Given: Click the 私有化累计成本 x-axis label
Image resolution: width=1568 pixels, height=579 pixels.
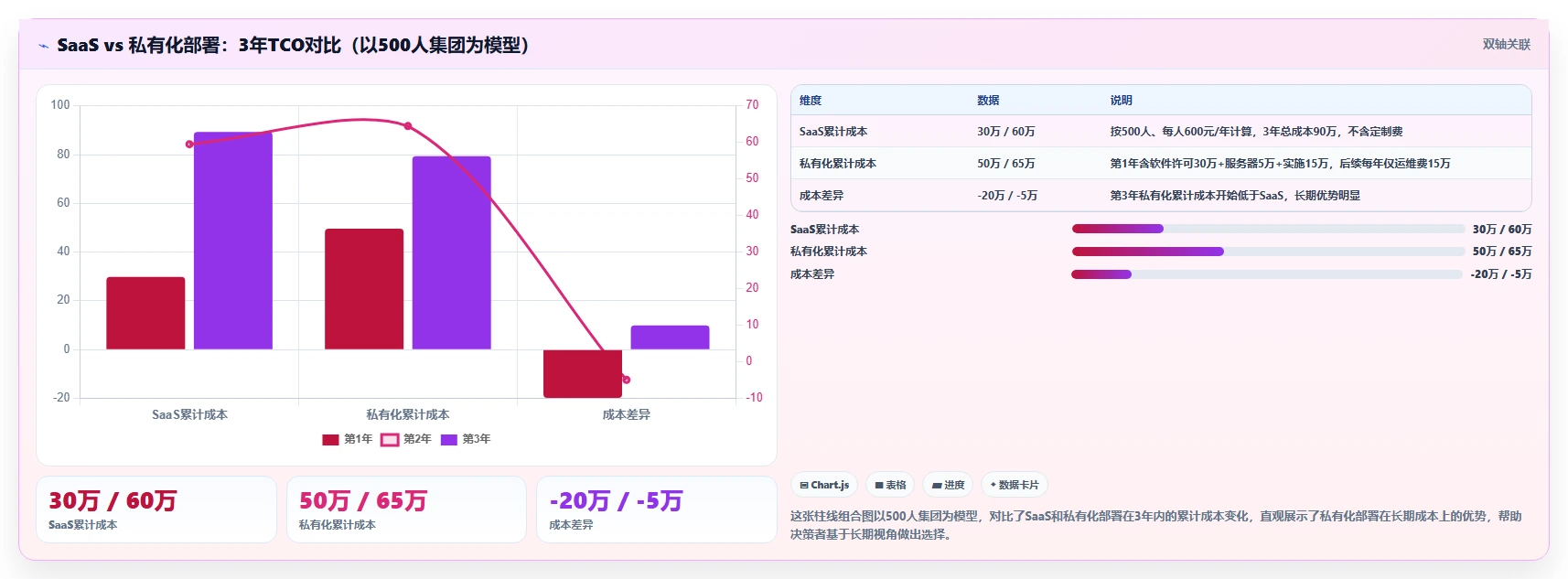Looking at the screenshot, I should [x=408, y=415].
